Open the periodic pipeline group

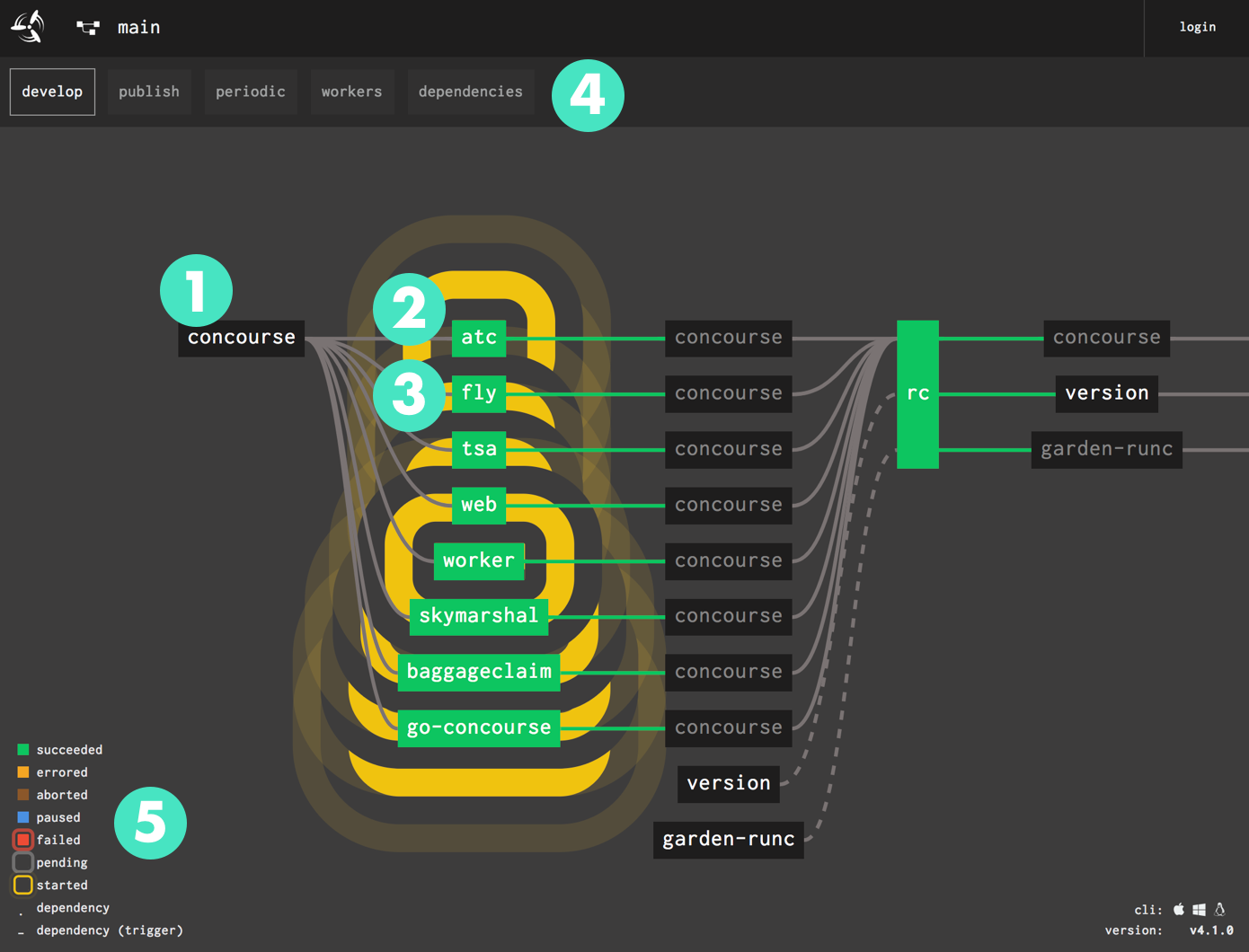[251, 91]
